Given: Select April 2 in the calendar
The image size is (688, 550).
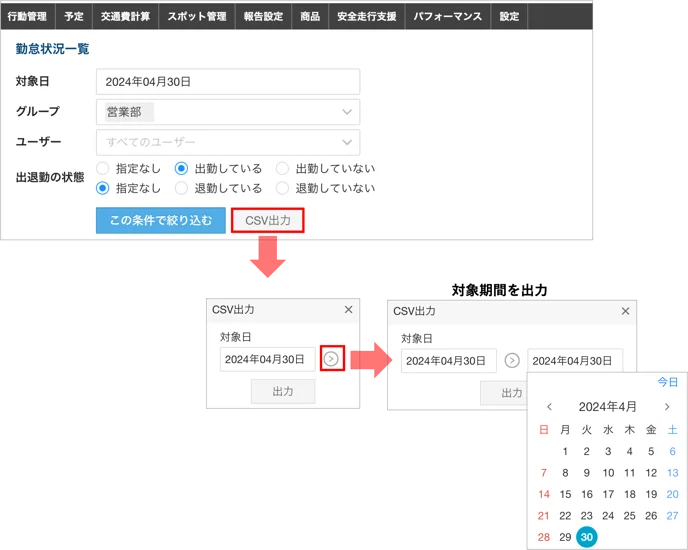Looking at the screenshot, I should click(587, 451).
